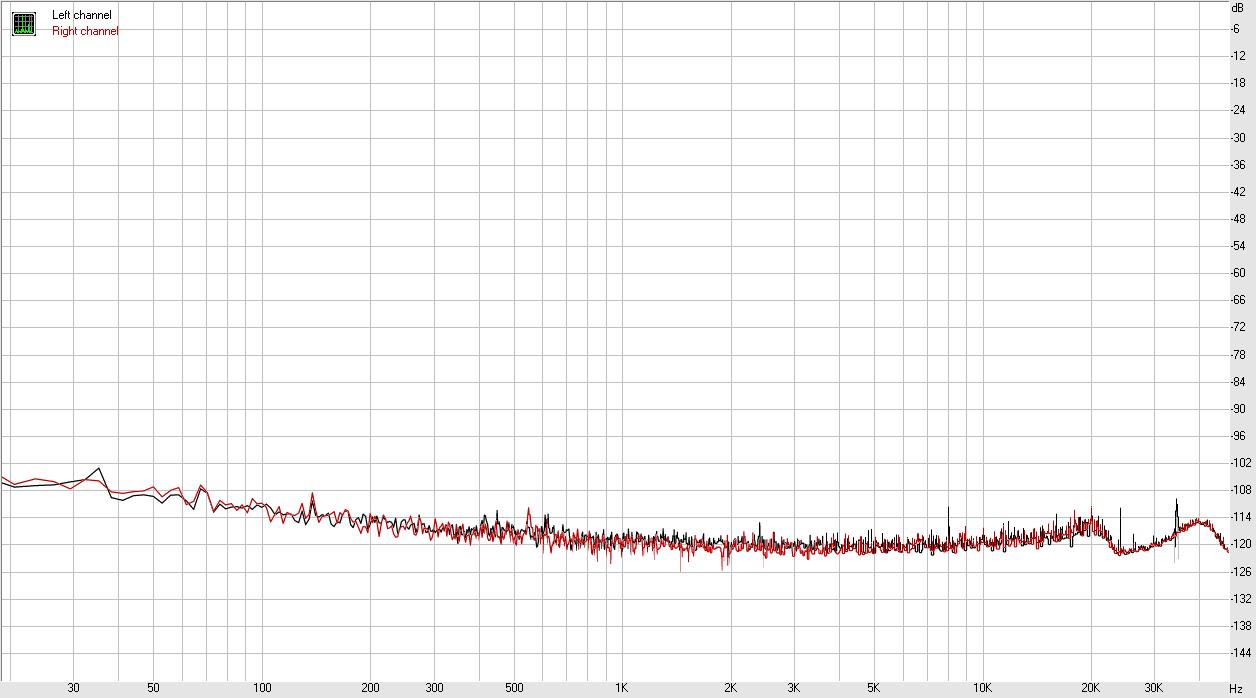
Task: Click the -60 dB axis value
Action: [1238, 273]
